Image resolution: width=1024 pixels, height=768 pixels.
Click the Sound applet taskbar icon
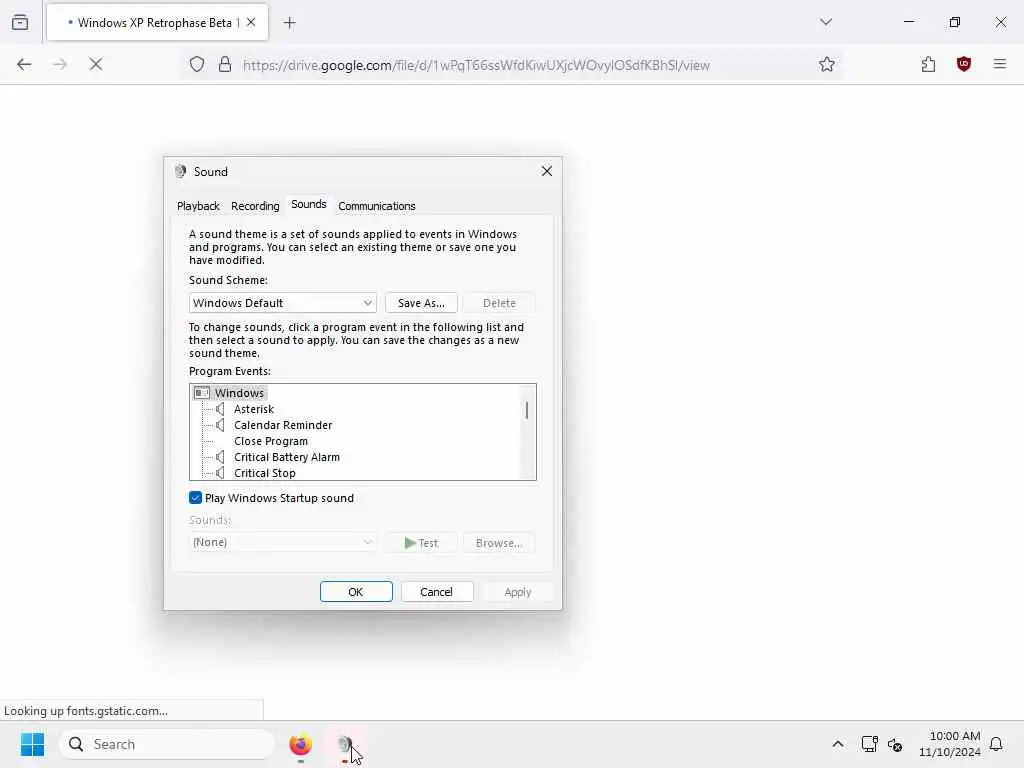coord(345,744)
